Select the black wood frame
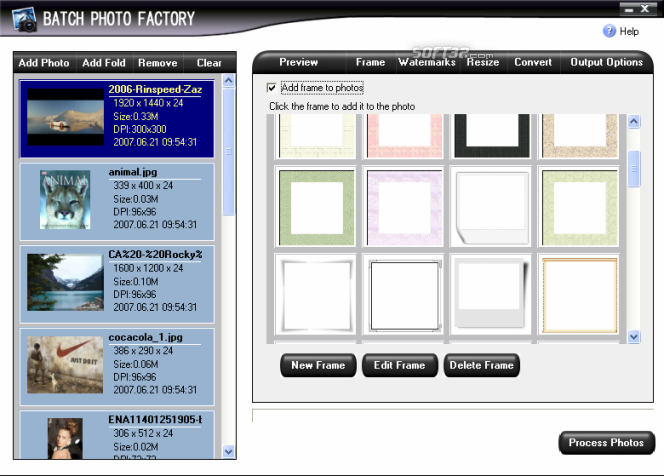Viewport: 664px width, 476px height. 492,136
